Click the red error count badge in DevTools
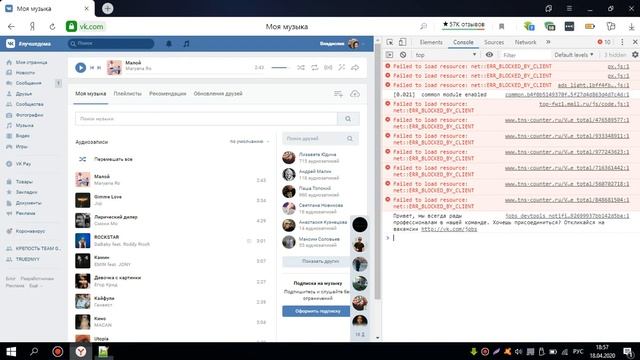 604,42
